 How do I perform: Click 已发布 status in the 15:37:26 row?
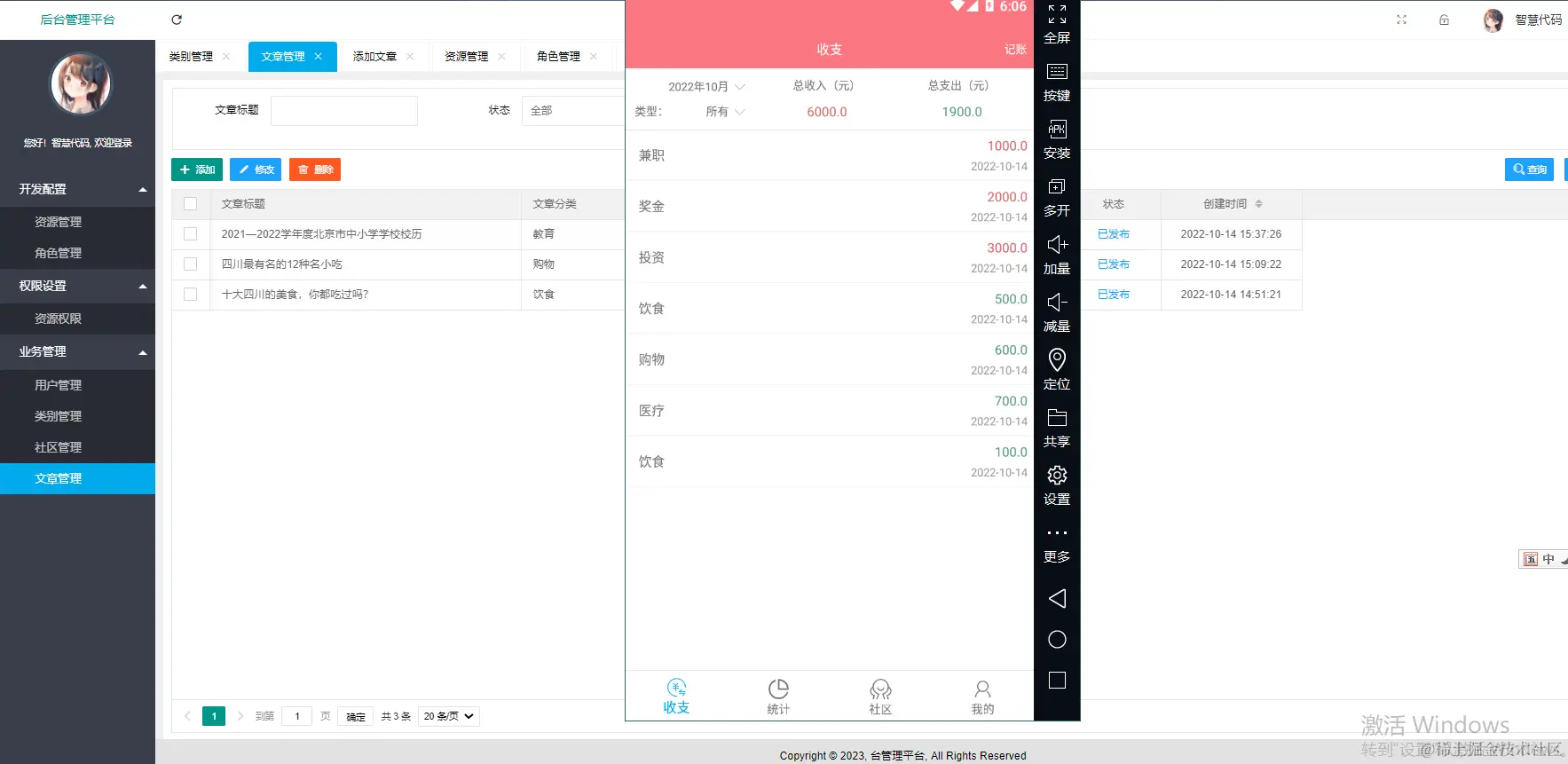point(1114,234)
